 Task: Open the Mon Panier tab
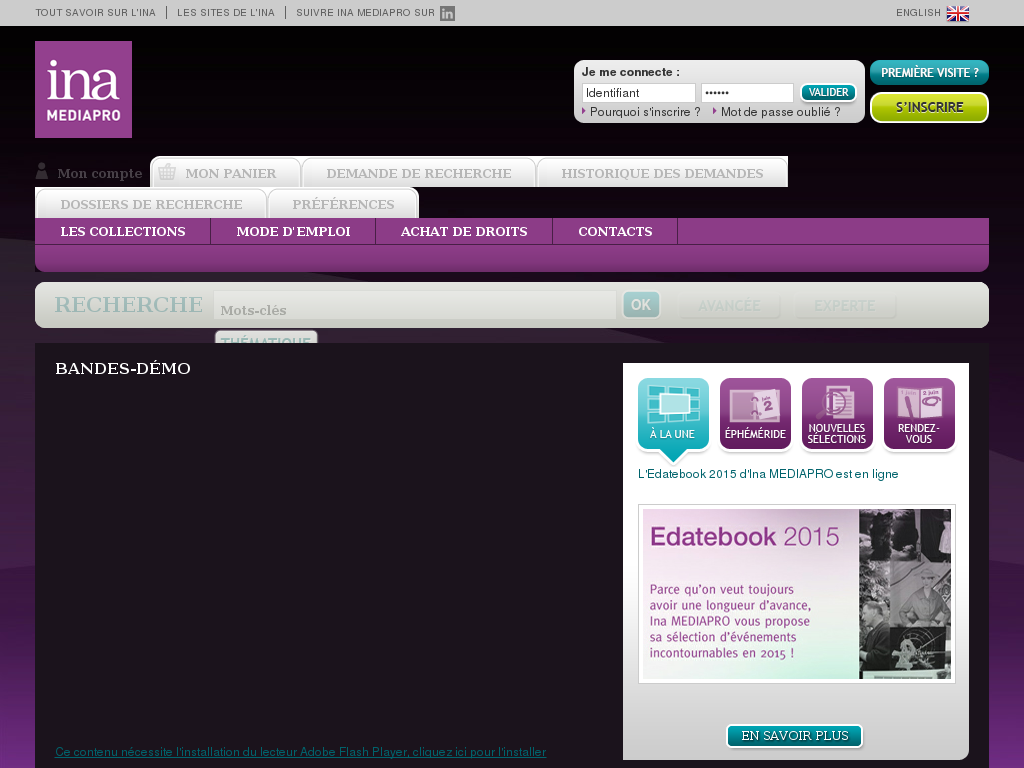226,172
